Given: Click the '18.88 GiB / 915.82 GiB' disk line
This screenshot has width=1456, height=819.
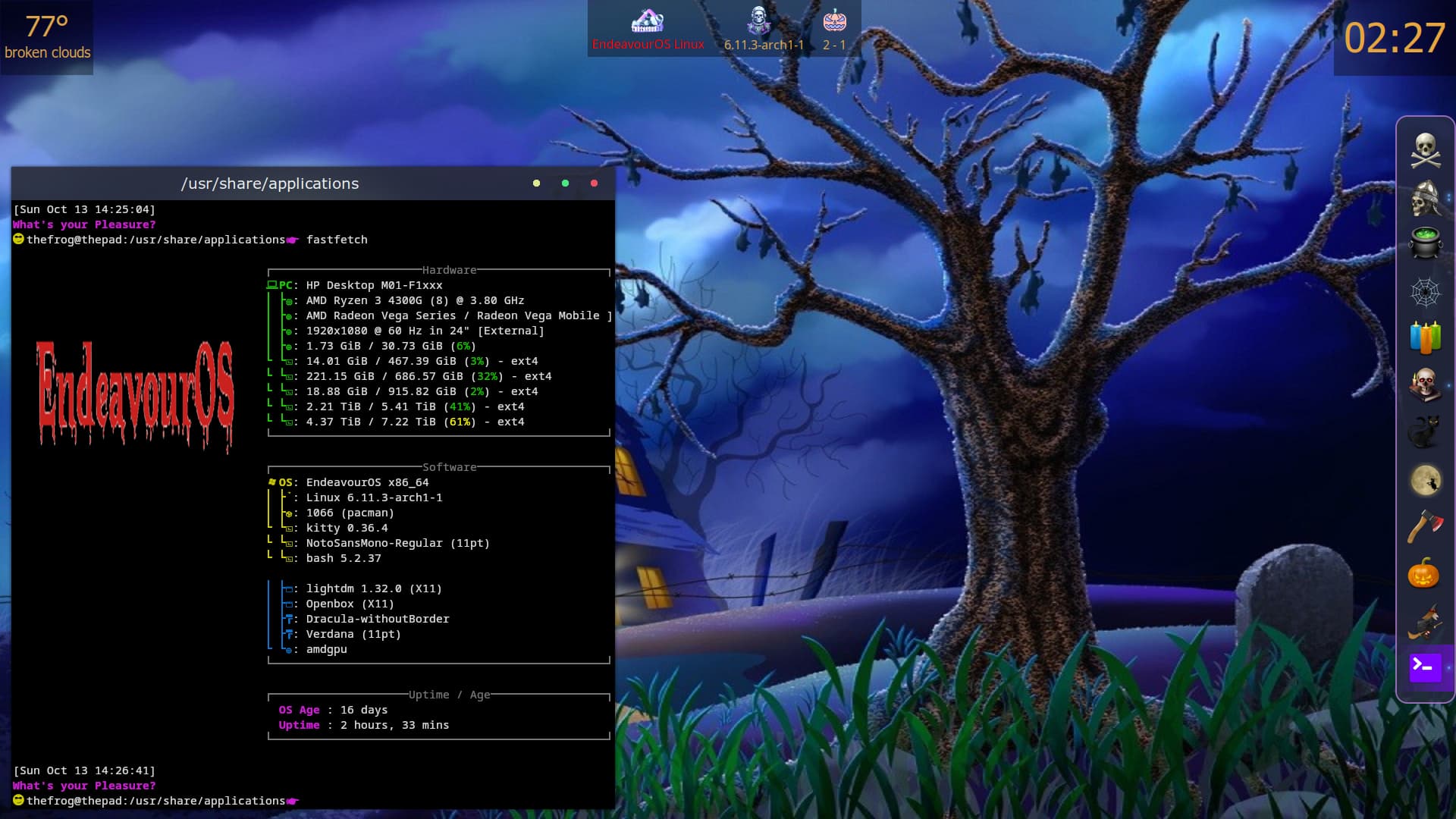Looking at the screenshot, I should pyautogui.click(x=422, y=391).
